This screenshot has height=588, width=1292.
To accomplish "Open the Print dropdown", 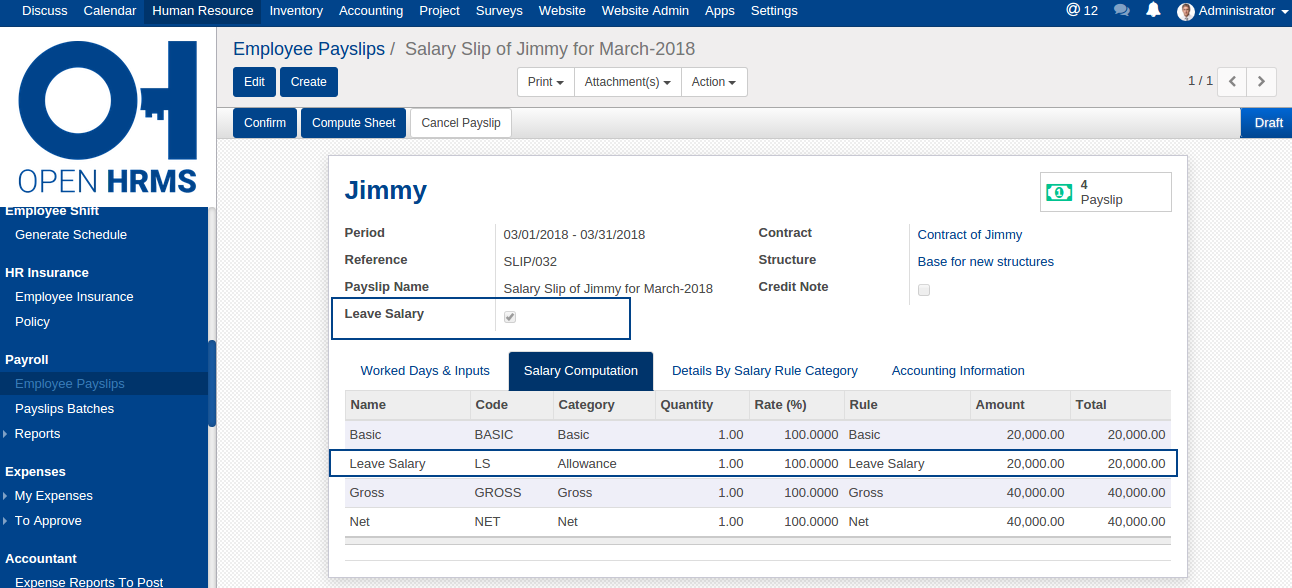I will tap(545, 82).
